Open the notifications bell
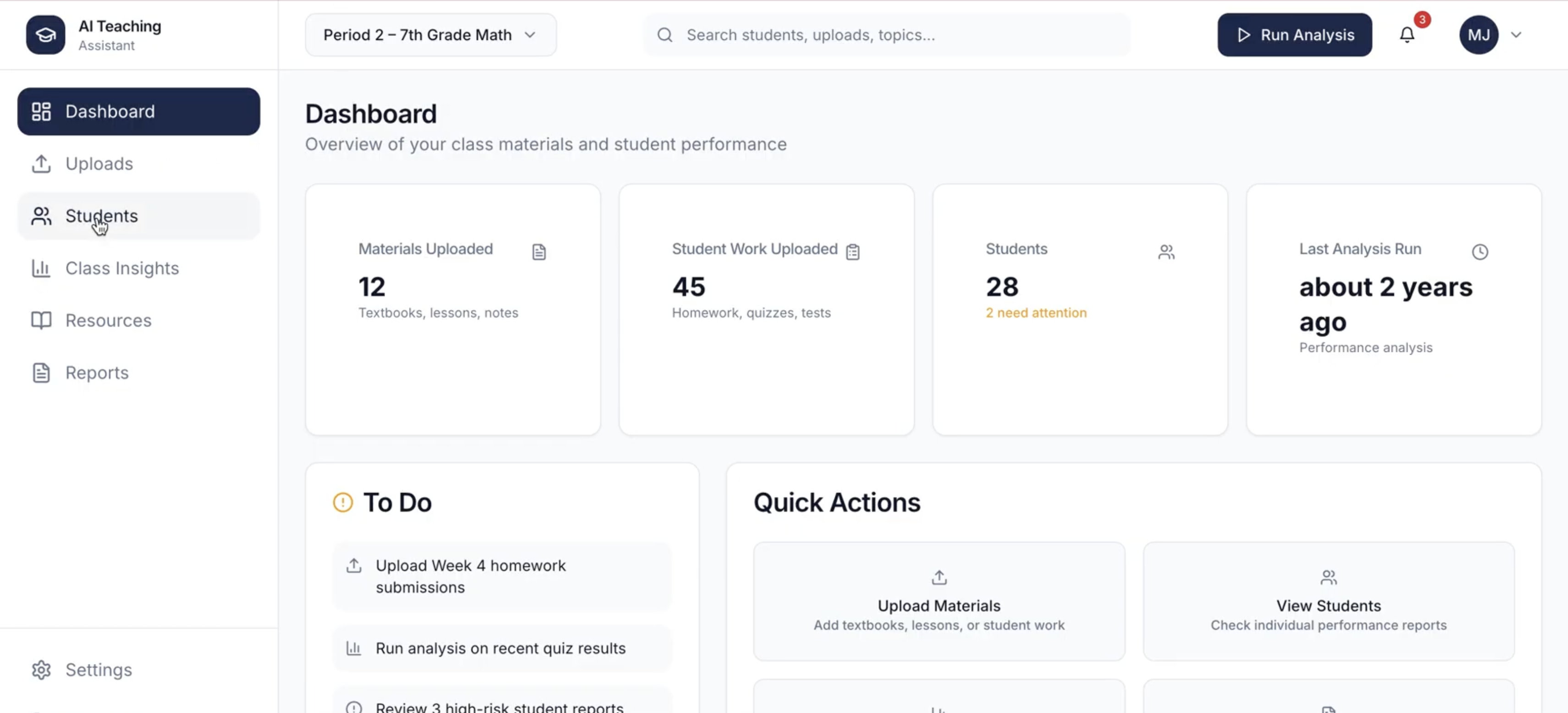1568x713 pixels. point(1407,35)
